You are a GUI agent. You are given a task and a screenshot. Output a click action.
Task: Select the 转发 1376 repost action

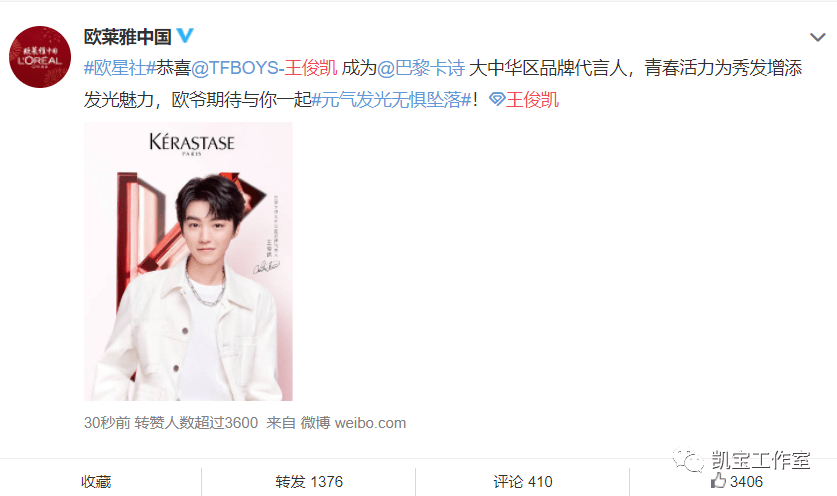(309, 482)
